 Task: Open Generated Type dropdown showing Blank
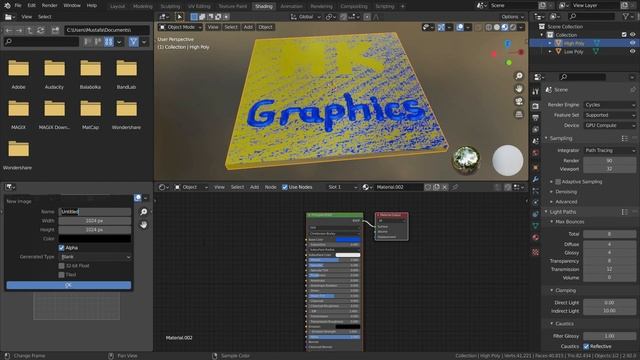(95, 257)
